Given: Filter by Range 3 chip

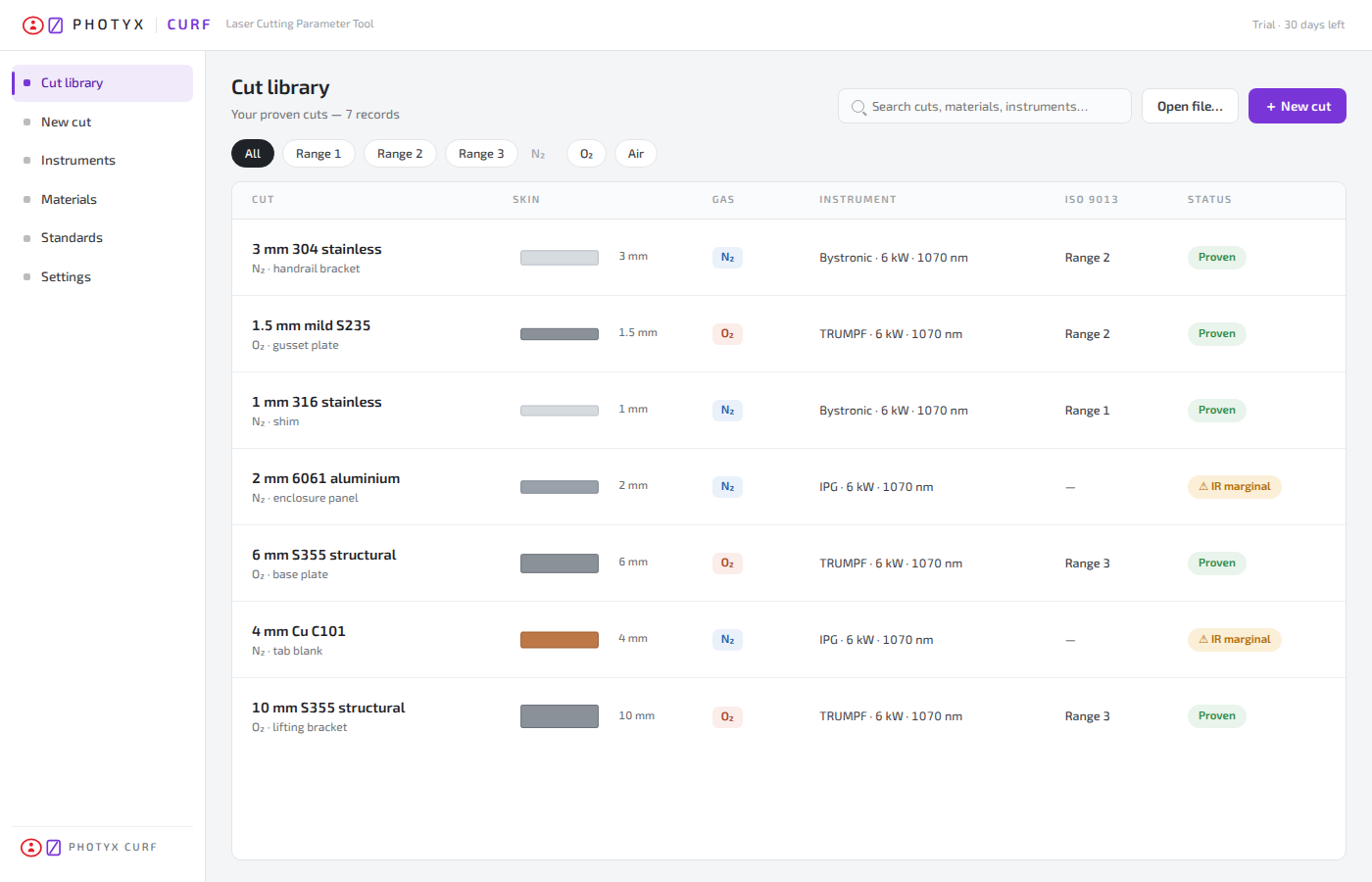Looking at the screenshot, I should tap(481, 154).
